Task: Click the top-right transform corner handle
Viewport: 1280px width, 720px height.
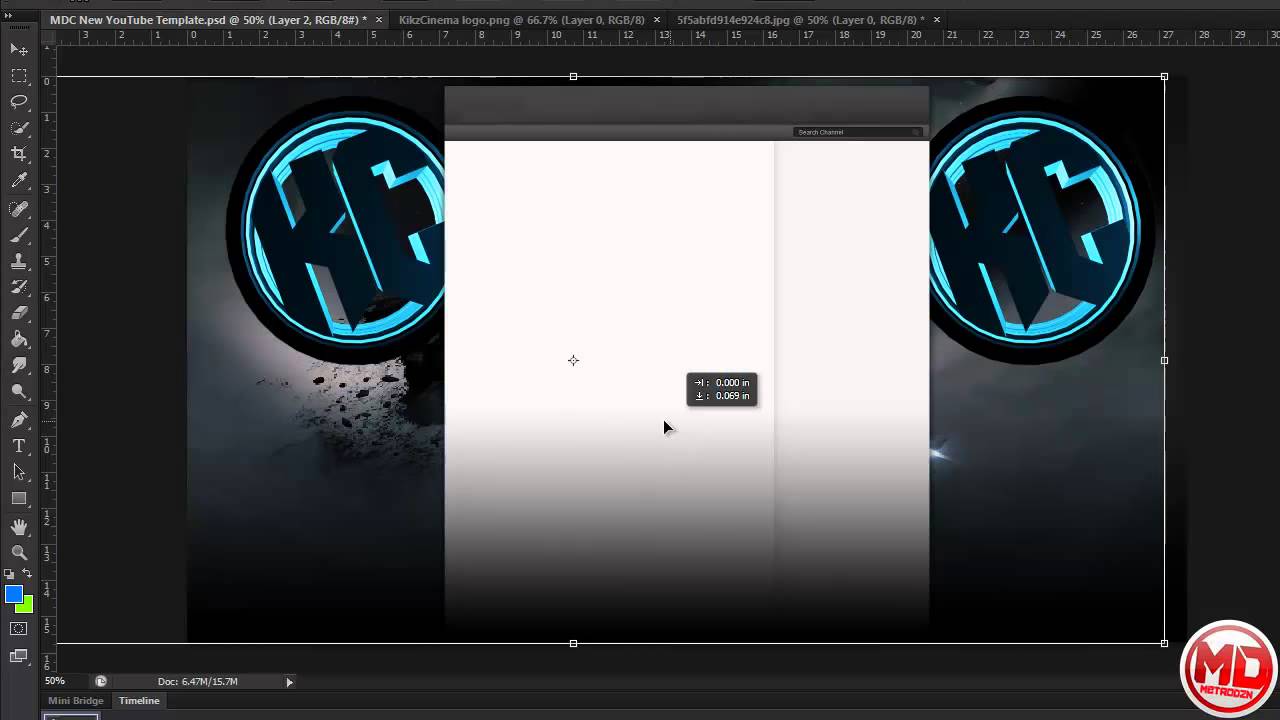Action: (x=1164, y=76)
